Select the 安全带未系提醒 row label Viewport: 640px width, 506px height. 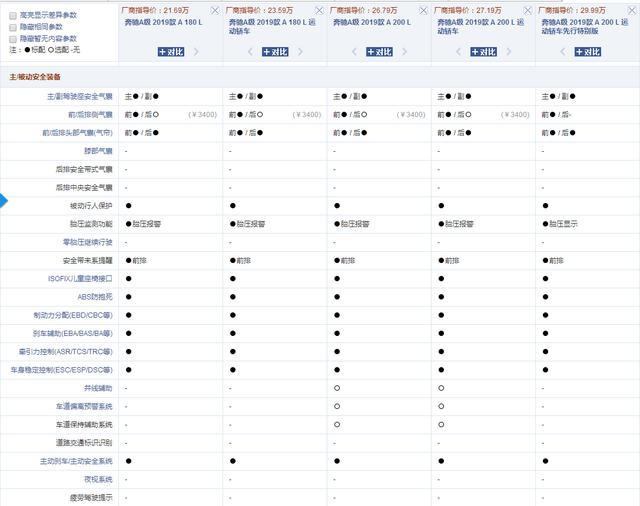[87, 261]
